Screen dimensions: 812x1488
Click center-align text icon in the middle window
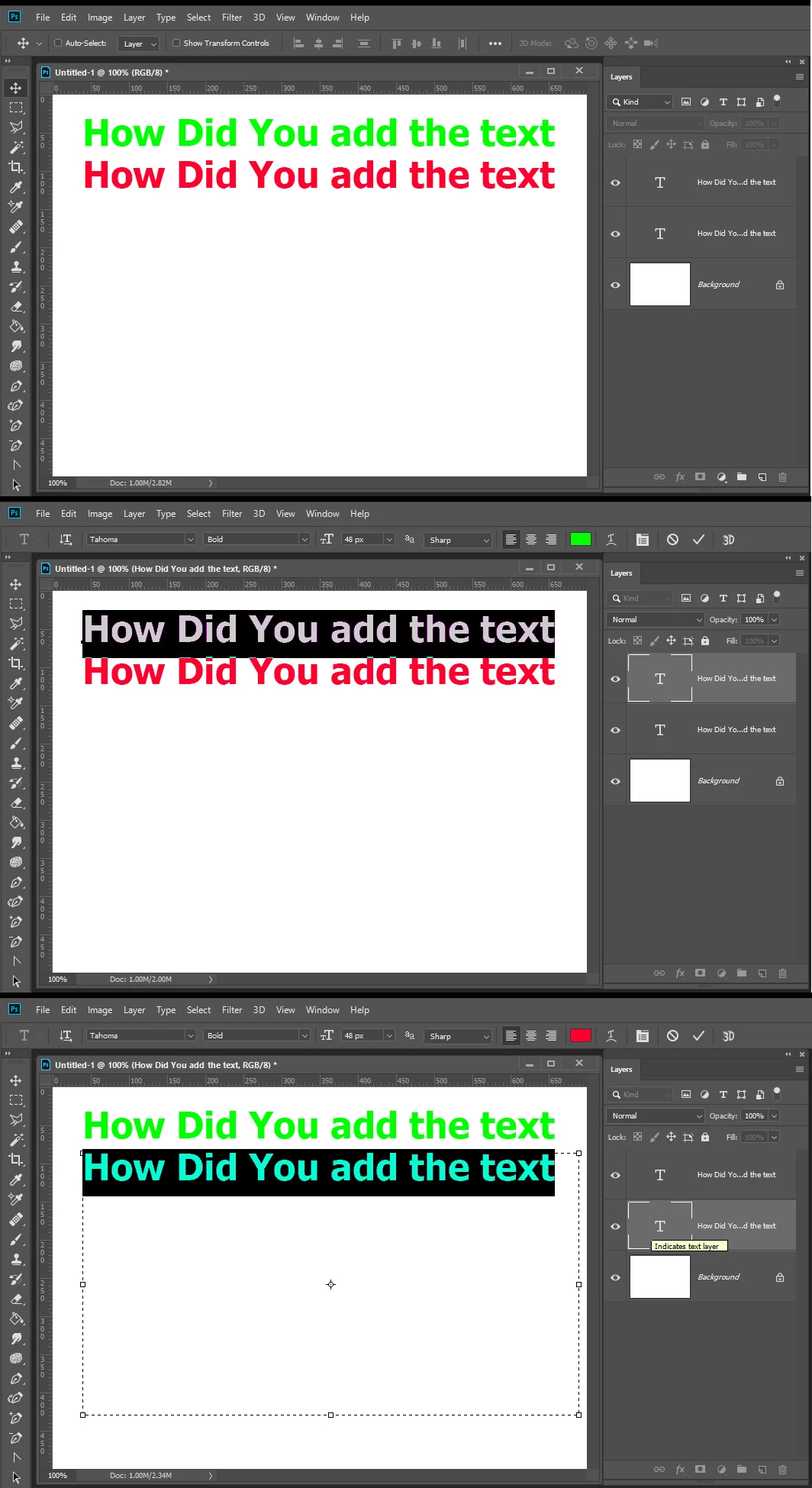pos(531,540)
